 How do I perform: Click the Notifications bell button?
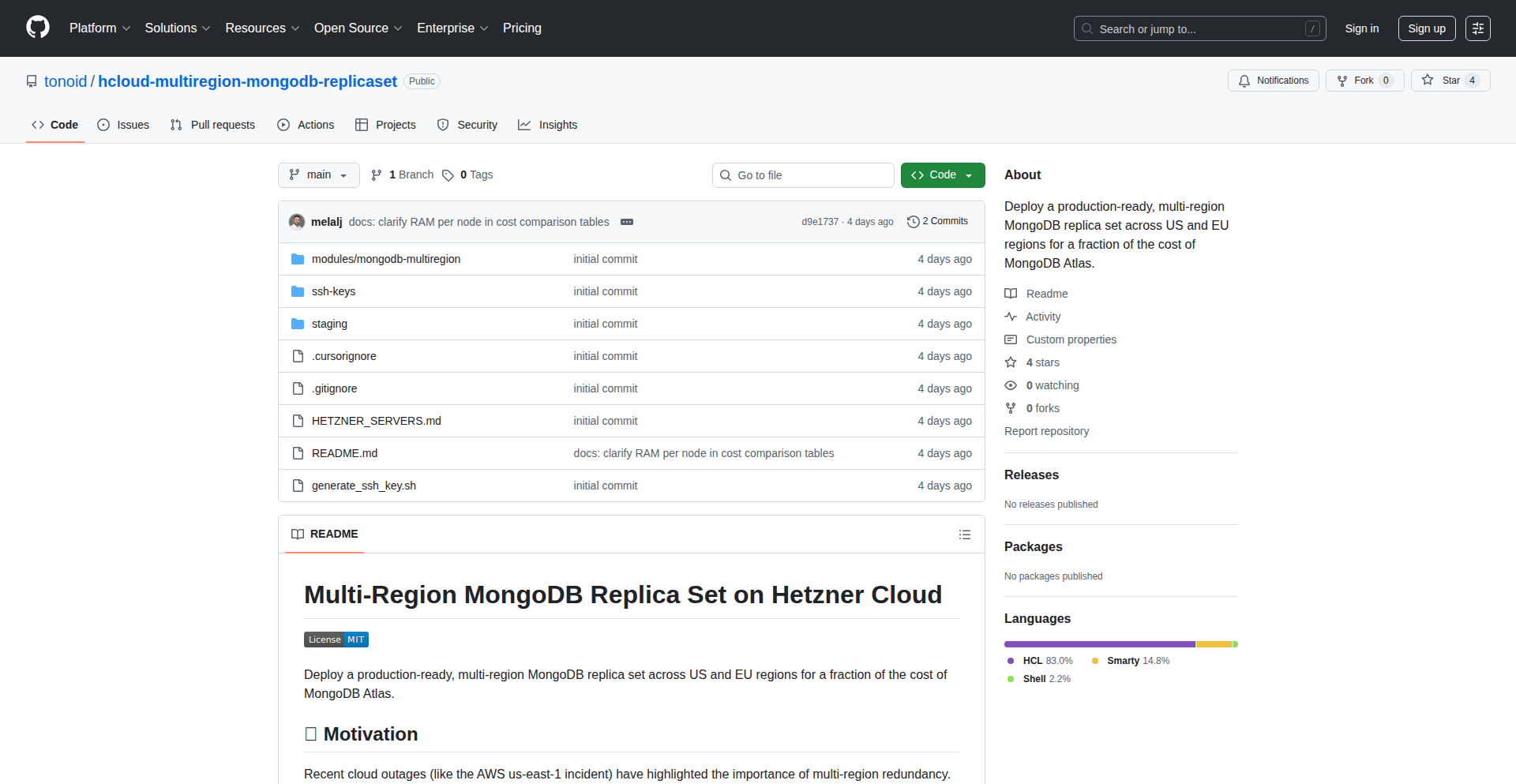(x=1273, y=81)
